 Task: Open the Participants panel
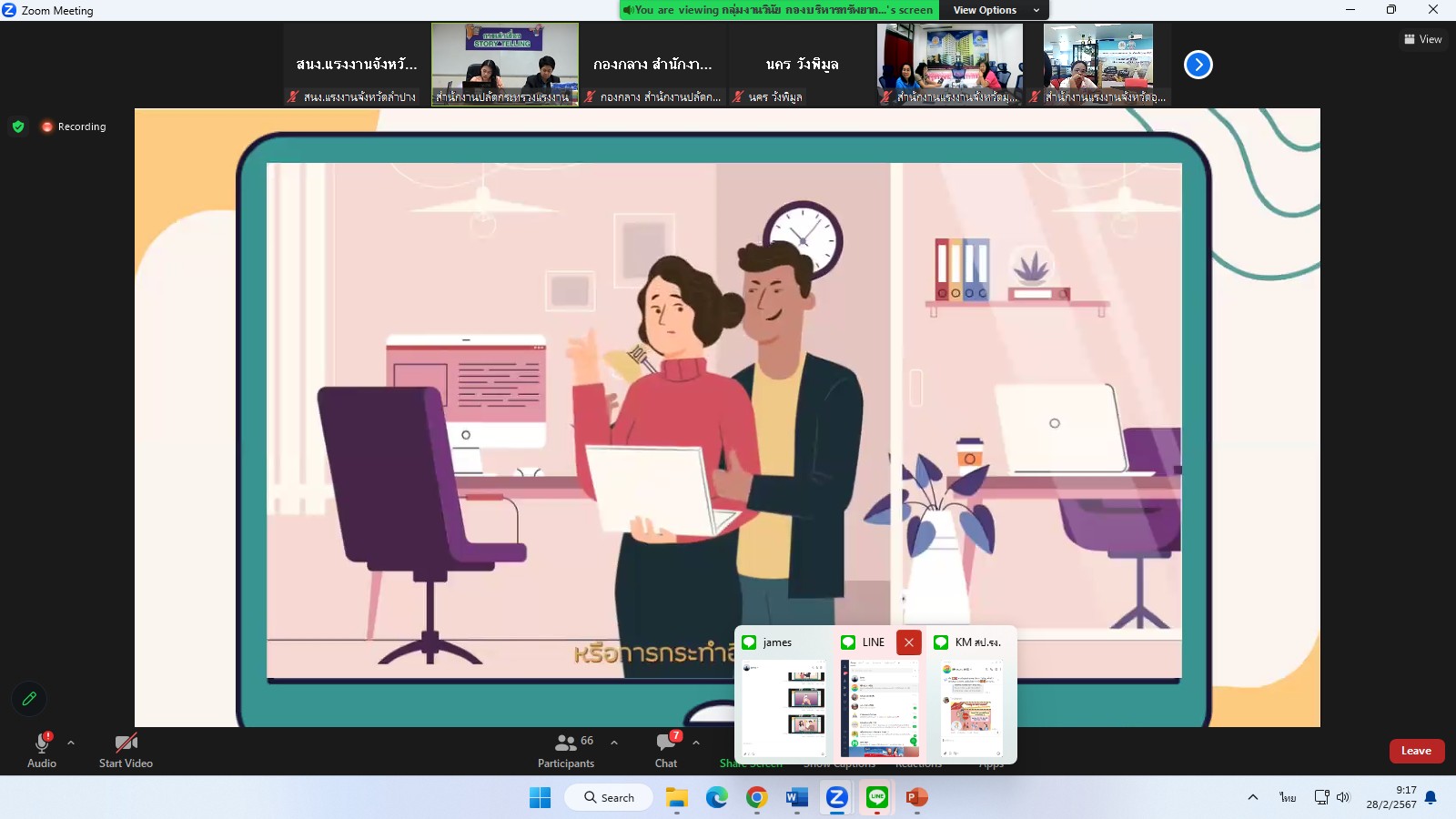[566, 750]
